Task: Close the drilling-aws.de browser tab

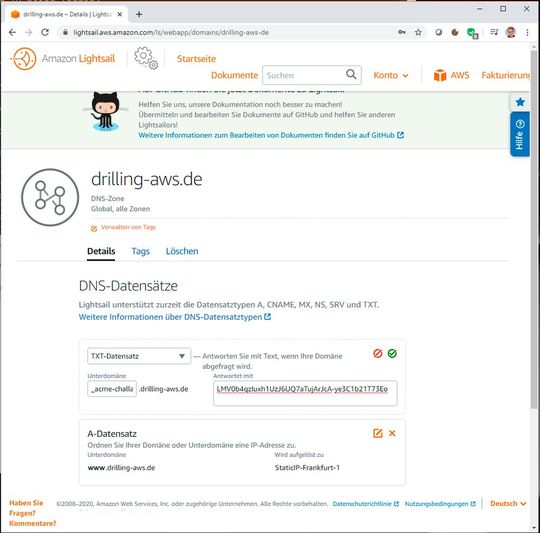Action: (x=120, y=14)
